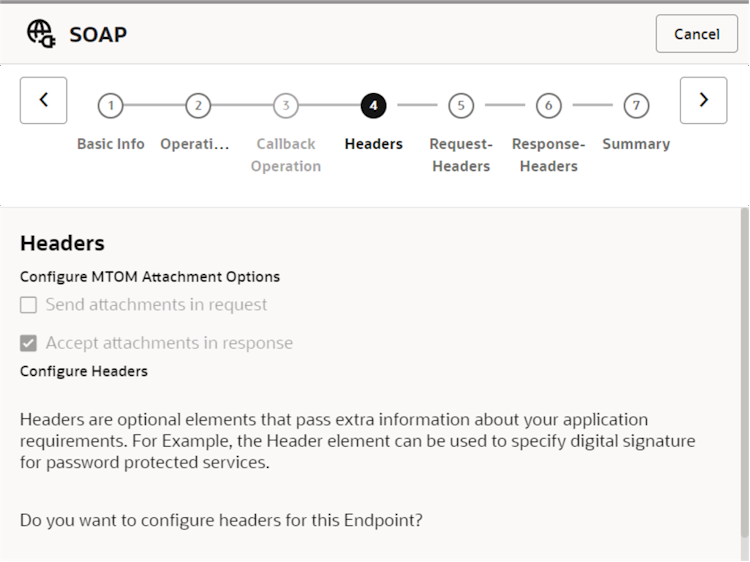Click step 4 Headers circle
Viewport: 750px width, 562px height.
click(x=373, y=105)
